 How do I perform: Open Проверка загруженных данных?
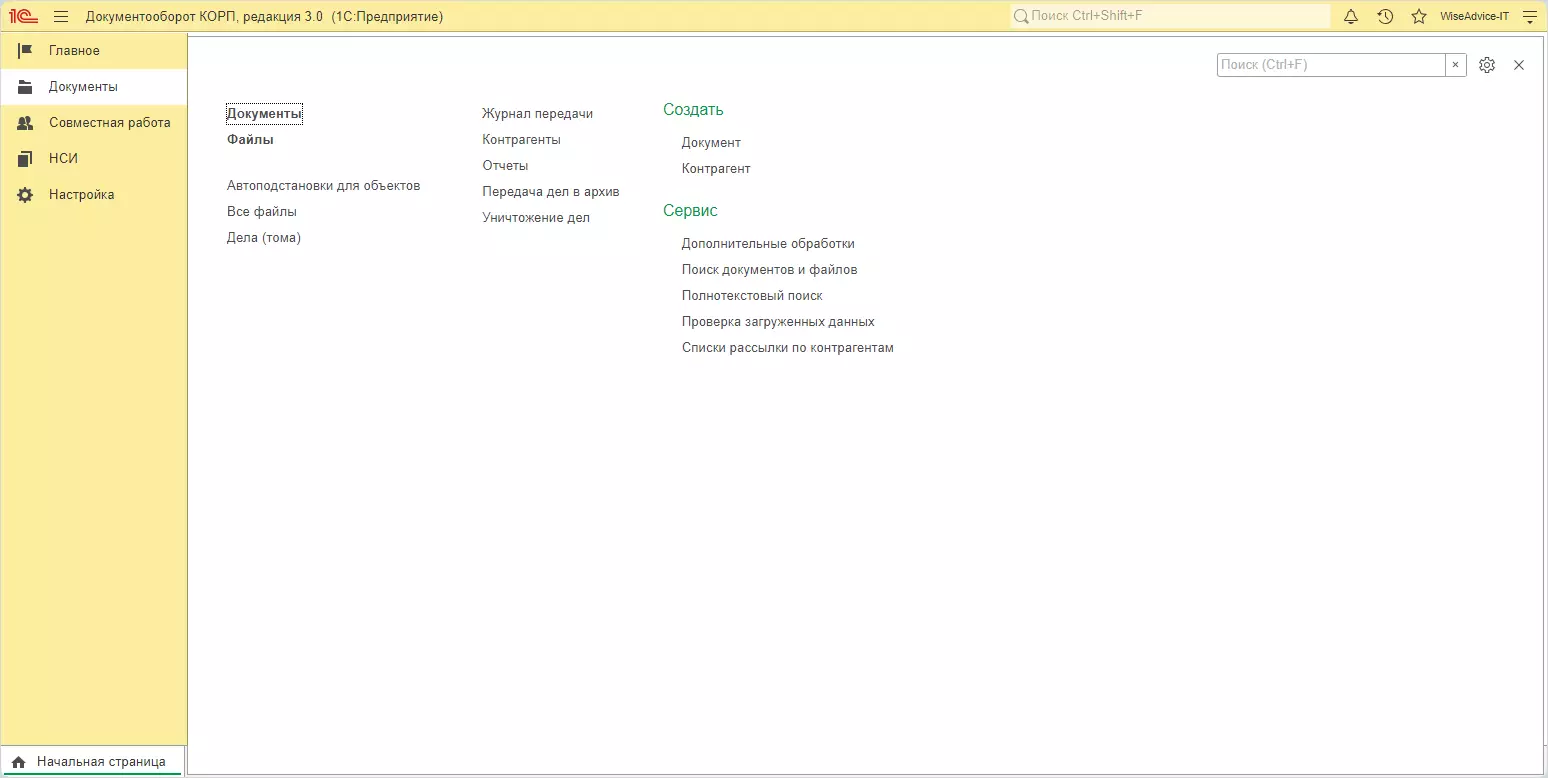click(x=778, y=322)
